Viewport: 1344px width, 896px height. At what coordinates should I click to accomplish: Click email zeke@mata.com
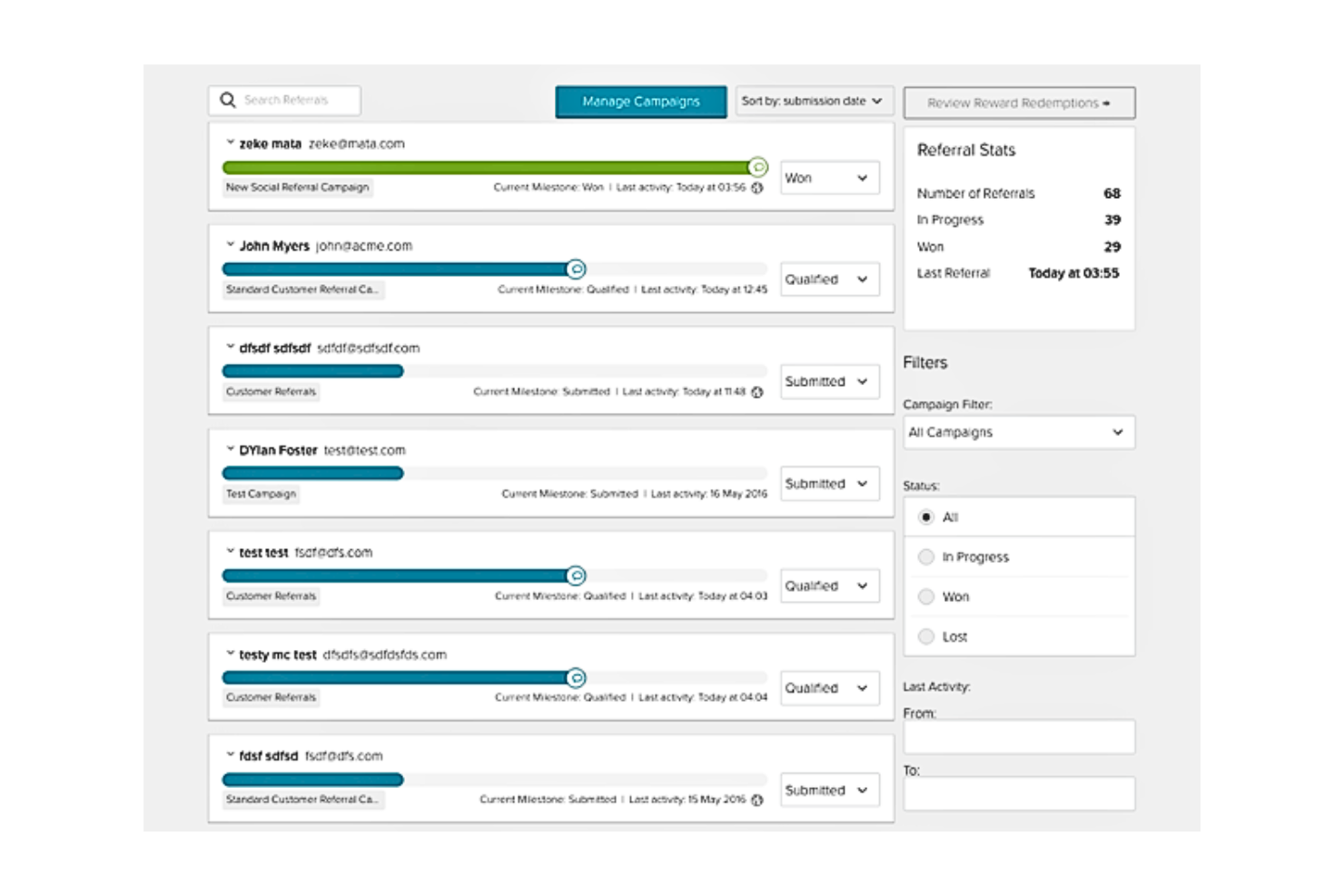pyautogui.click(x=357, y=143)
